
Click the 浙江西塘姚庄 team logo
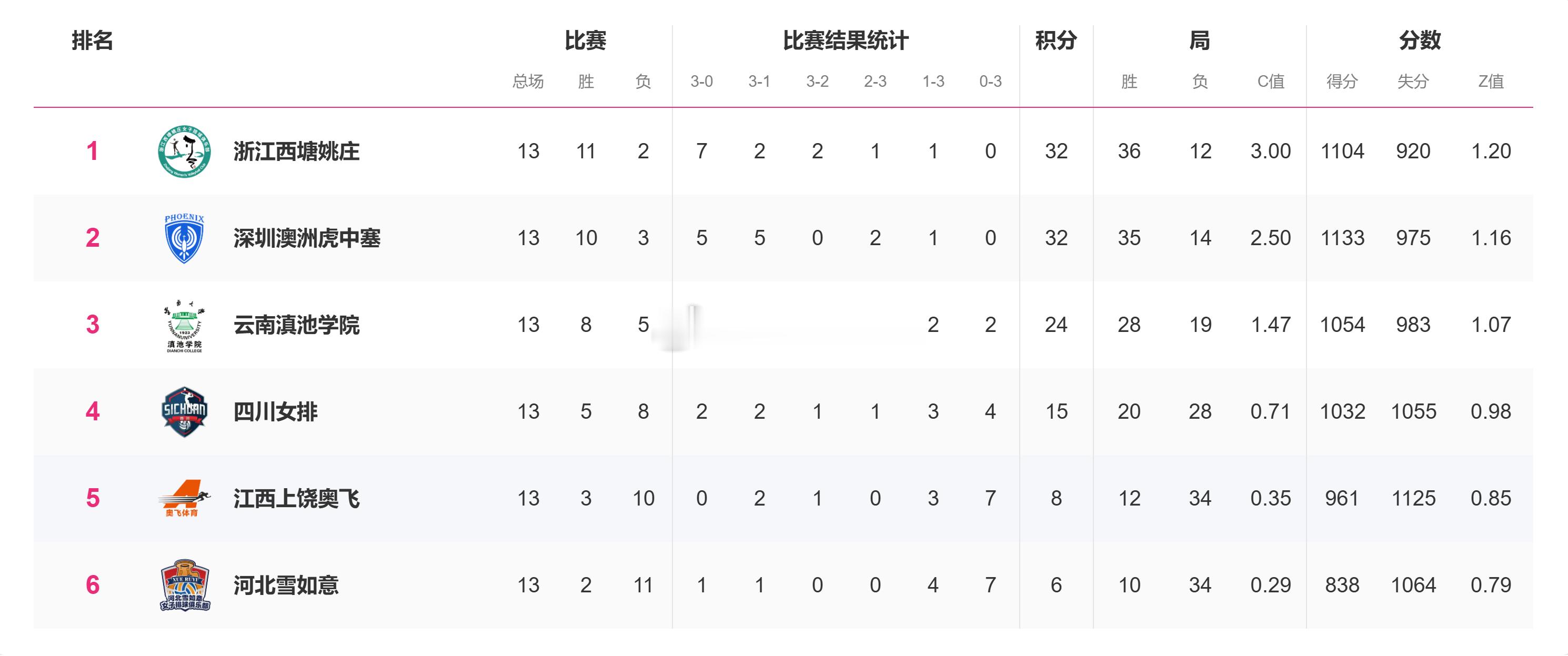coord(185,152)
